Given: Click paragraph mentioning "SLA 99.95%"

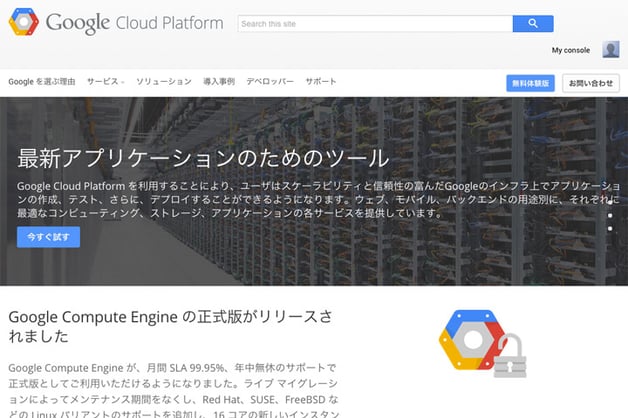Looking at the screenshot, I should pyautogui.click(x=174, y=392).
